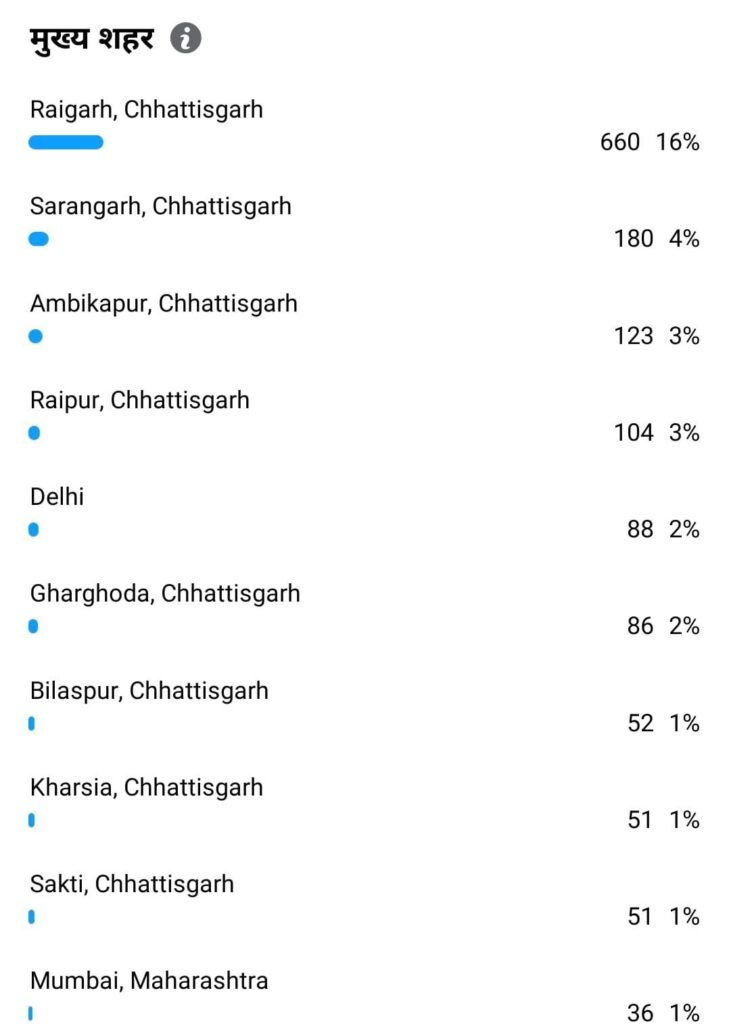729x1024 pixels.
Task: Choose Raipur, Chhattisgarh row
Action: [x=139, y=400]
